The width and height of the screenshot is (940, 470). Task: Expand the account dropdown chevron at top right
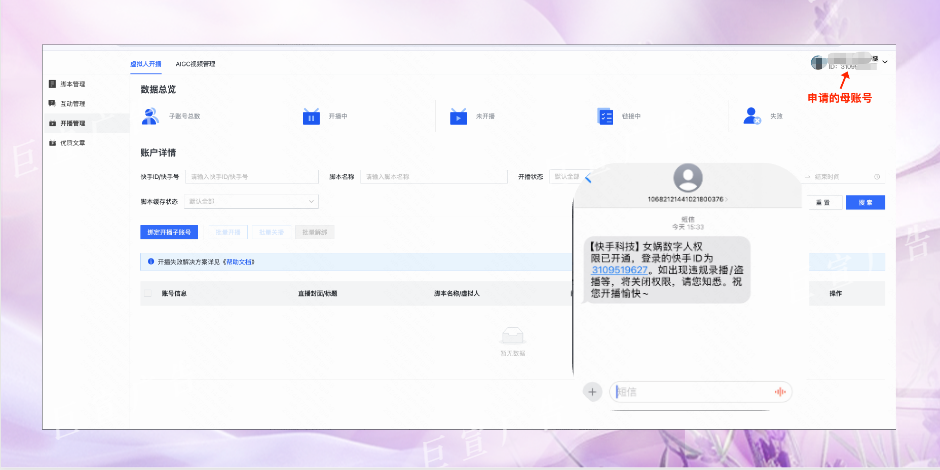pos(885,62)
